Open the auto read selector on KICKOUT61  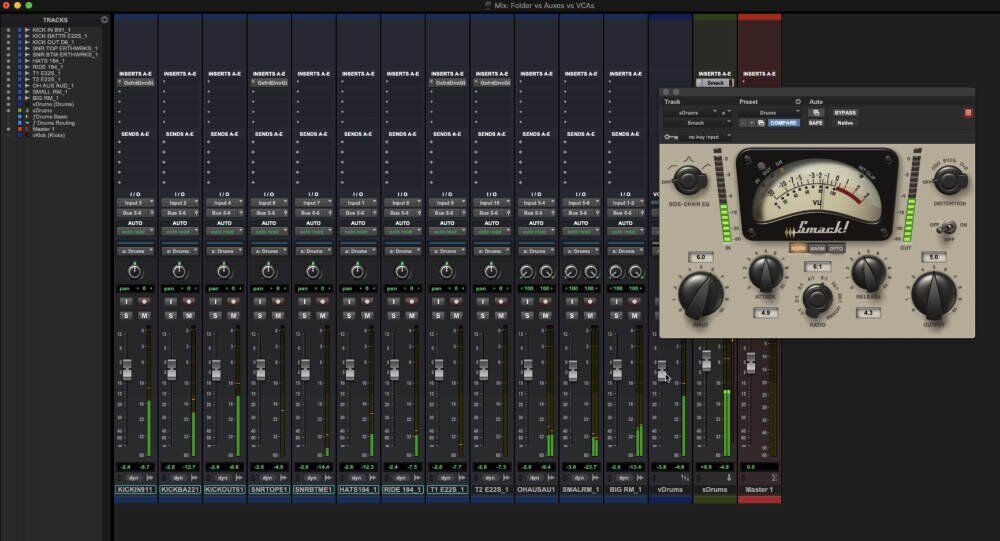pyautogui.click(x=224, y=232)
